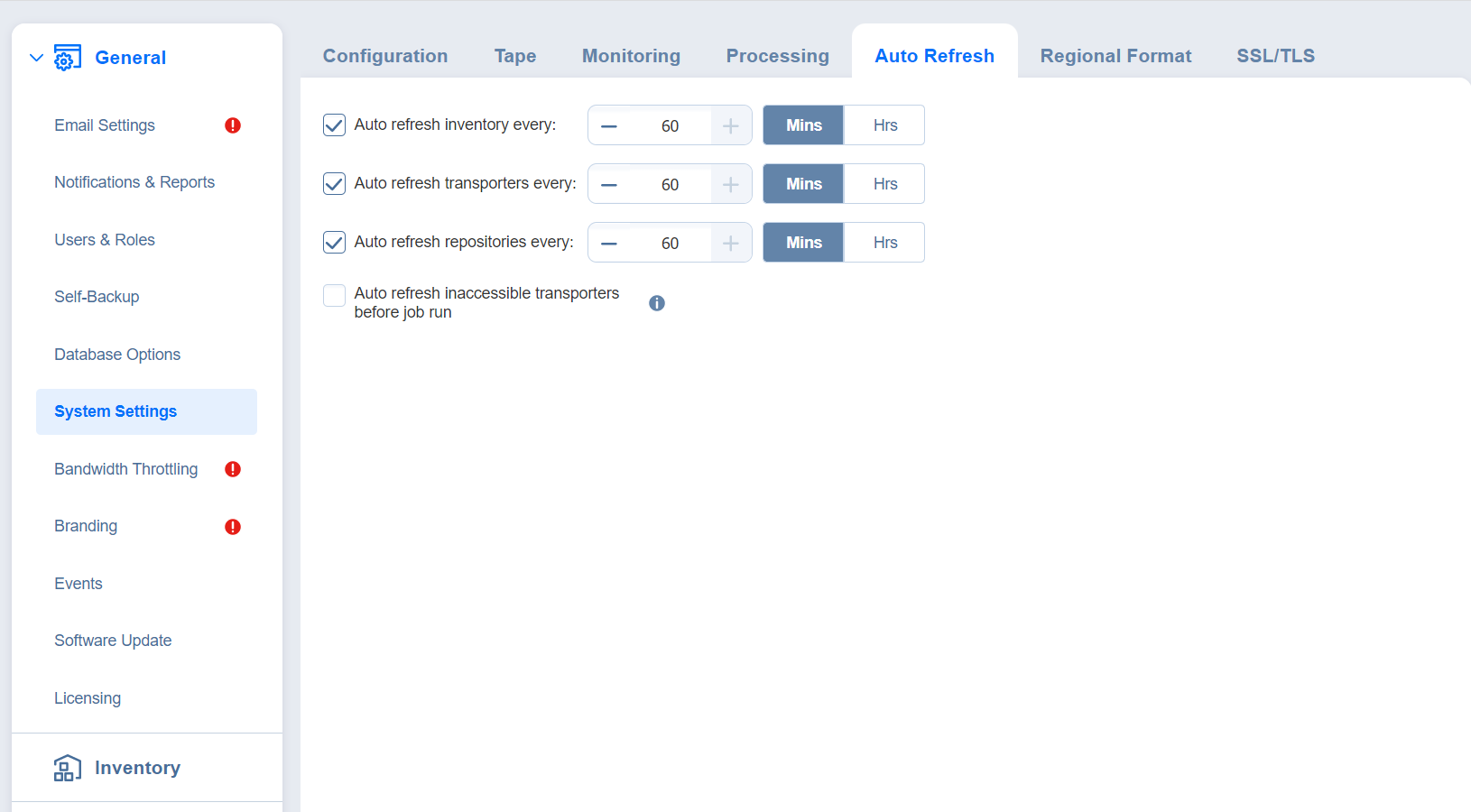Select Hrs for inventory refresh

(884, 125)
